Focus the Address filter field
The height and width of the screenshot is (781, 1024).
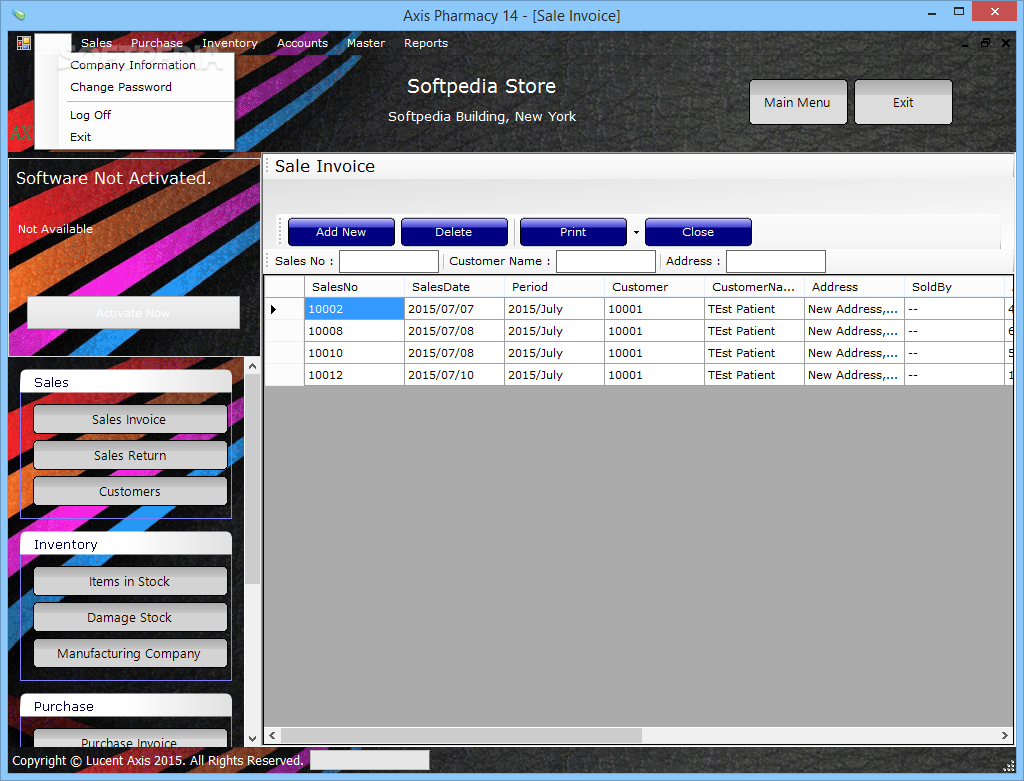776,261
